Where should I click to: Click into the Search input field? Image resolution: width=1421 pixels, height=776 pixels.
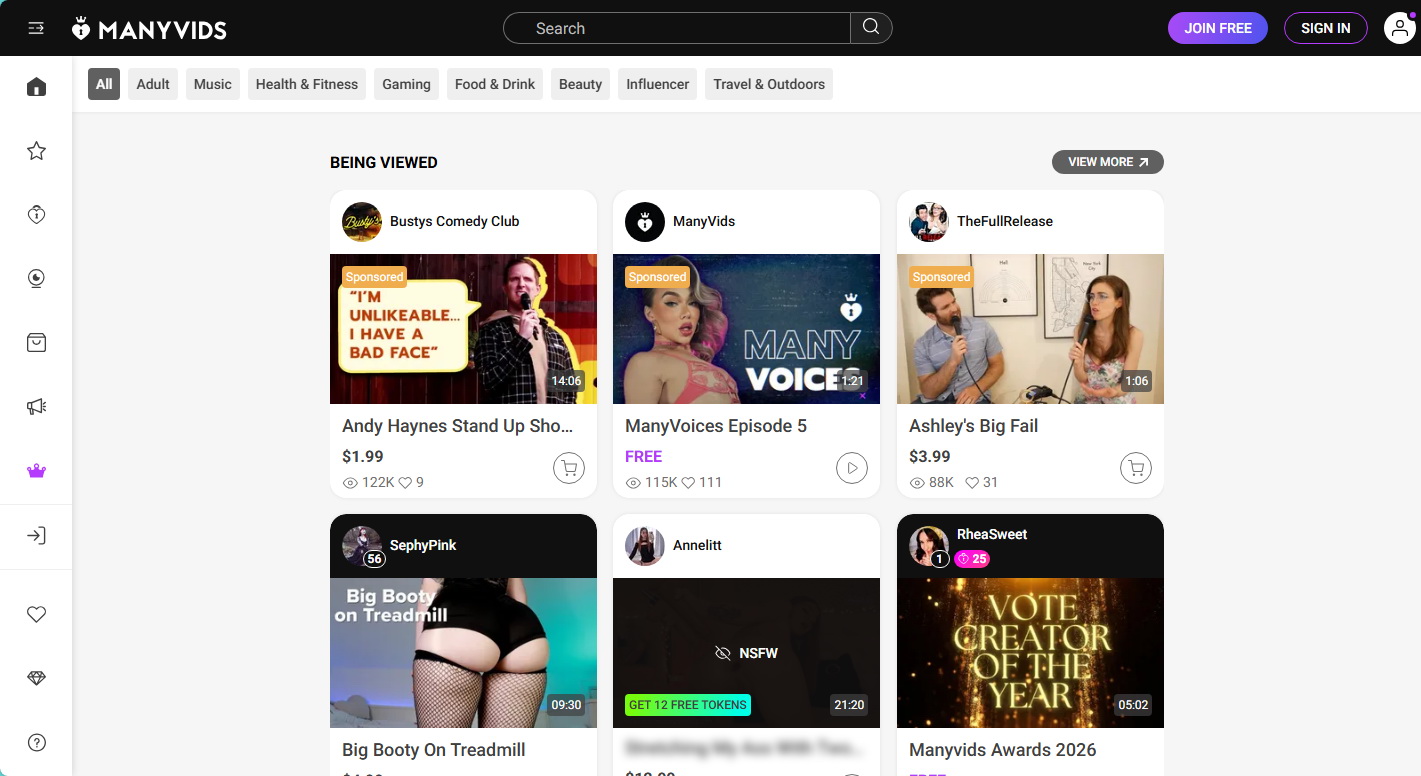point(677,28)
